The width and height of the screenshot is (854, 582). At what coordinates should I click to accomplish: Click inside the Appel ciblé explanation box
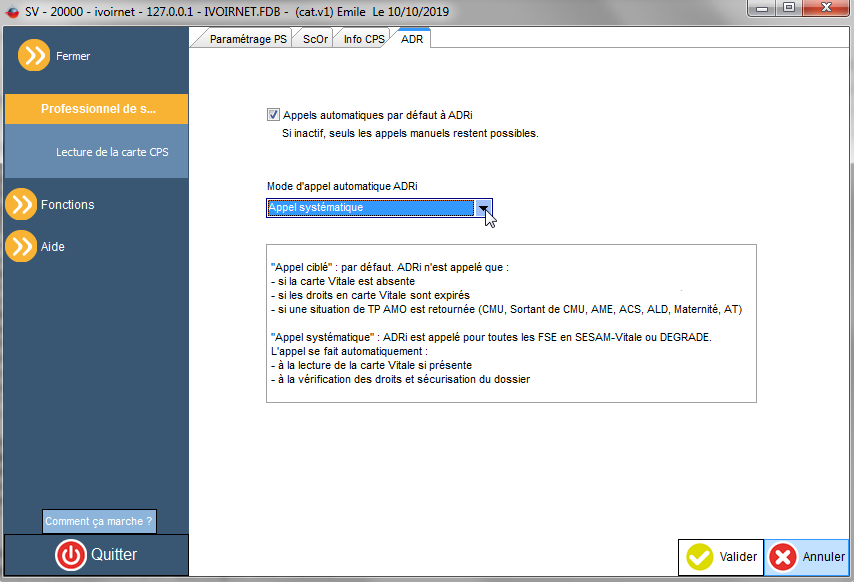point(511,323)
